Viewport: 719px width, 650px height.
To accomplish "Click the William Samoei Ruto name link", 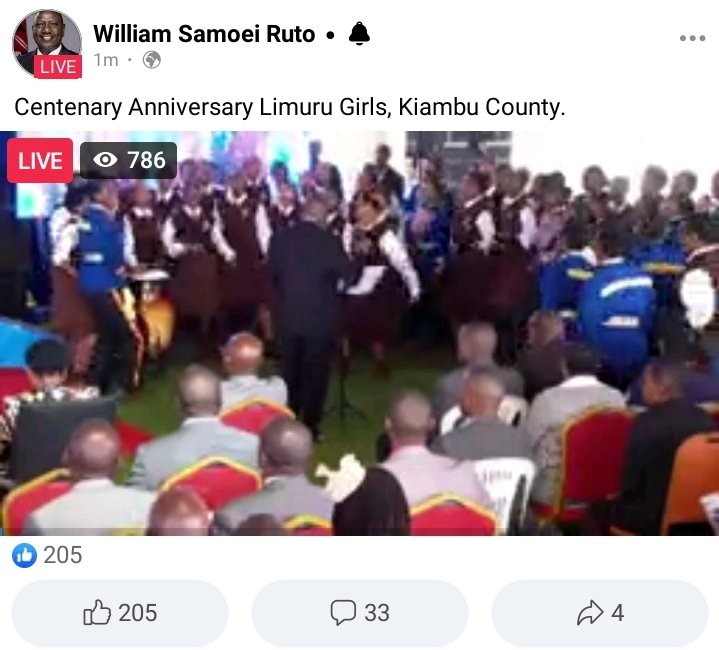I will (204, 34).
